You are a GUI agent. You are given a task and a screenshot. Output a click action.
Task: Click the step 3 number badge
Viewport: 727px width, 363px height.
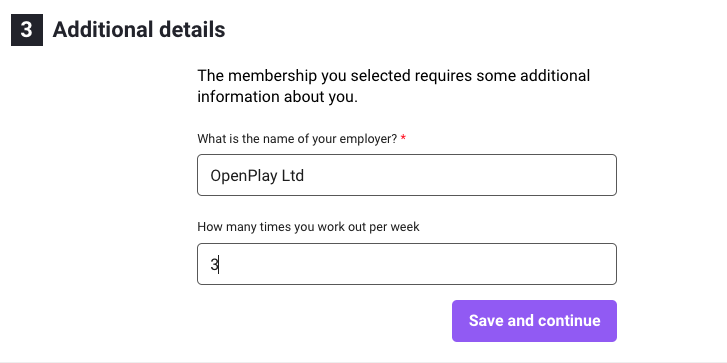[x=27, y=30]
